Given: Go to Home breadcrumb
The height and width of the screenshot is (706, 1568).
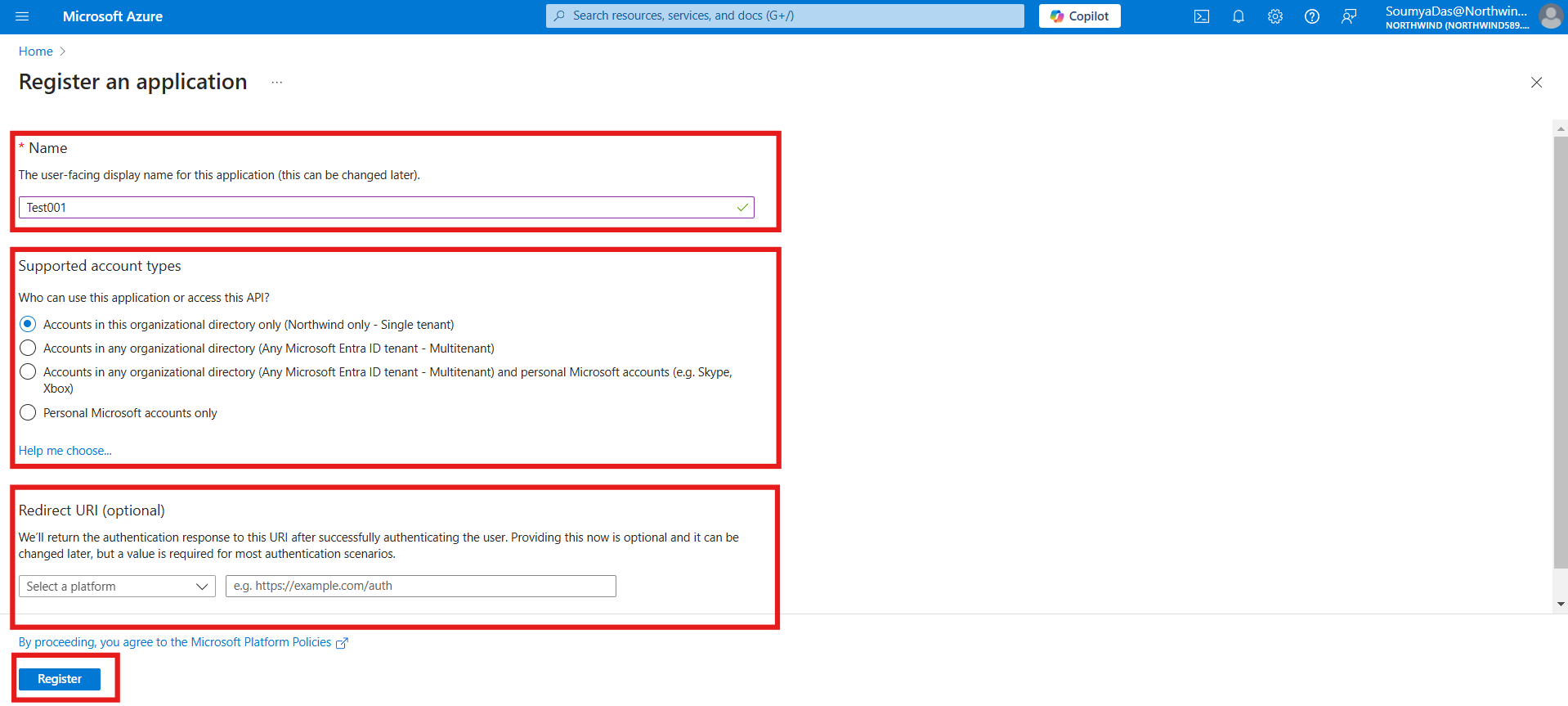Looking at the screenshot, I should 36,52.
